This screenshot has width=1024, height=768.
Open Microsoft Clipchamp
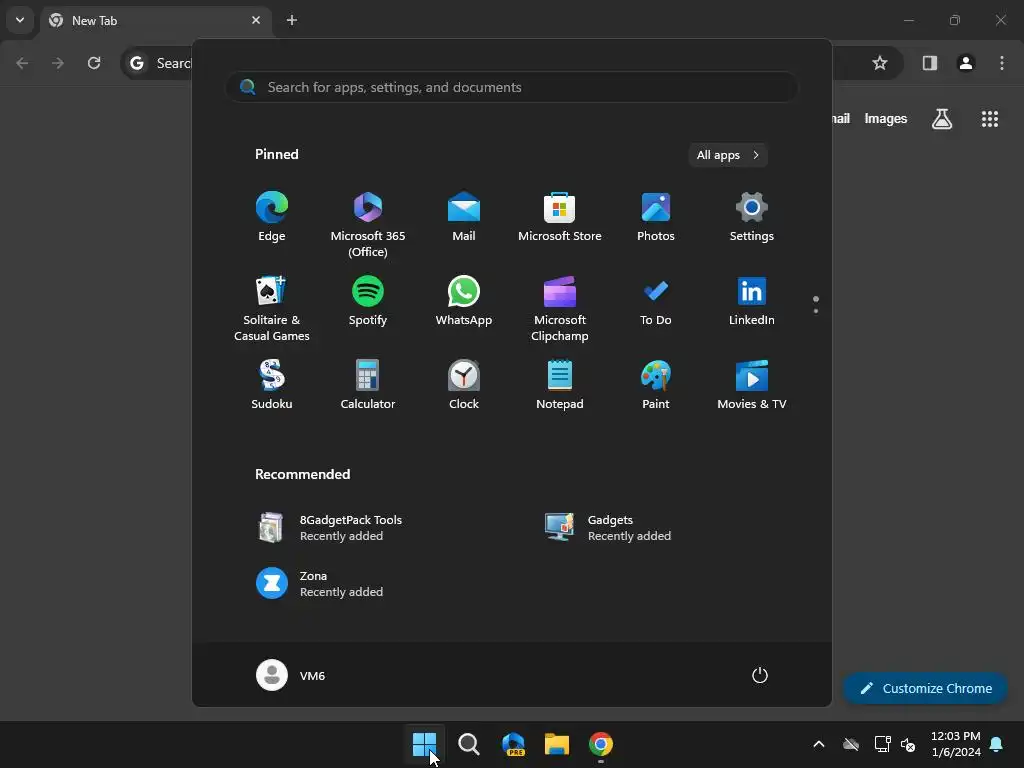tap(560, 308)
